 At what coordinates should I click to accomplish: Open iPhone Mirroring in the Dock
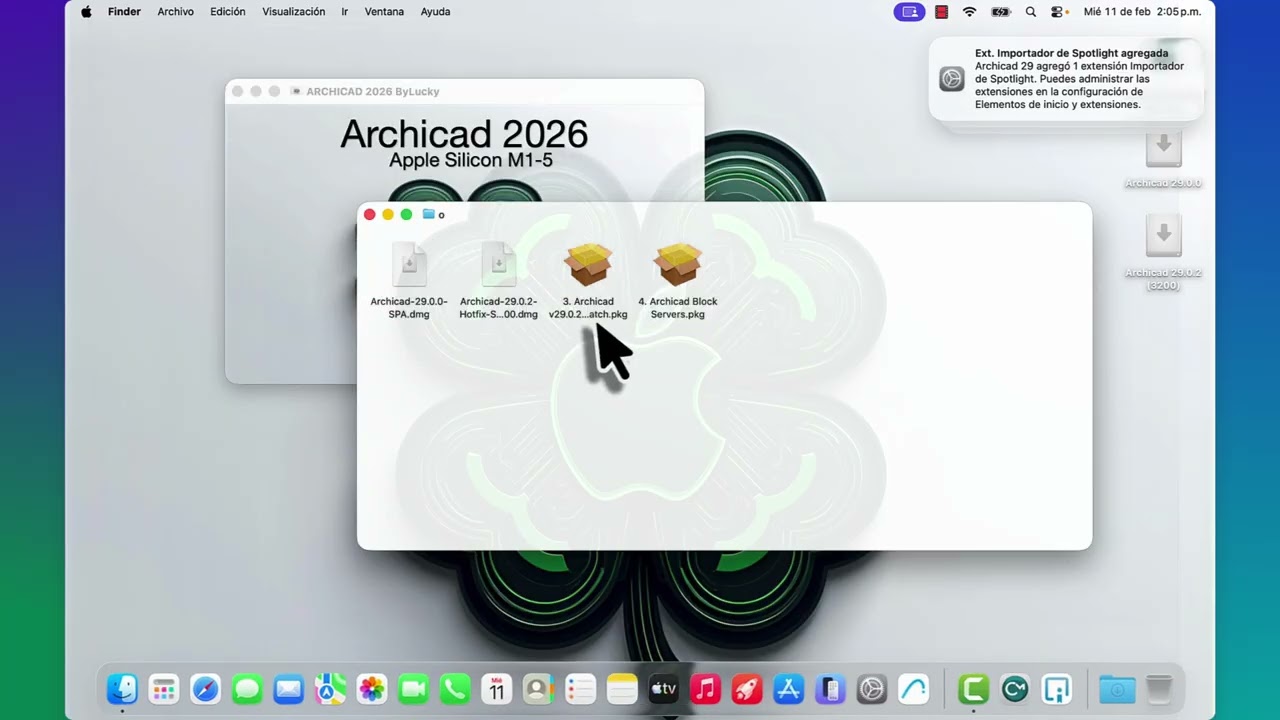pos(830,689)
